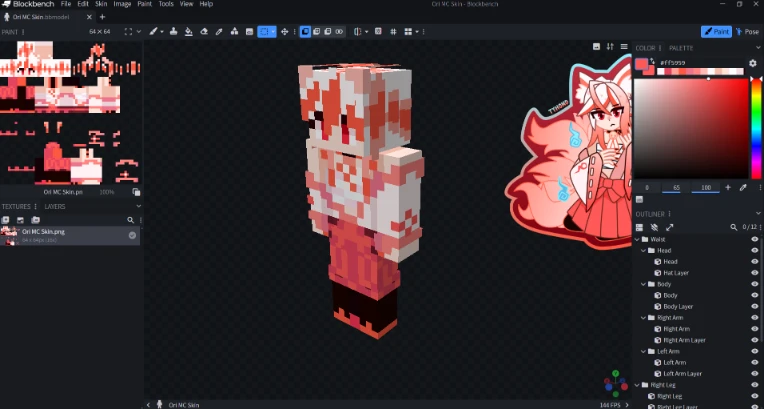Open the View menu

click(187, 4)
